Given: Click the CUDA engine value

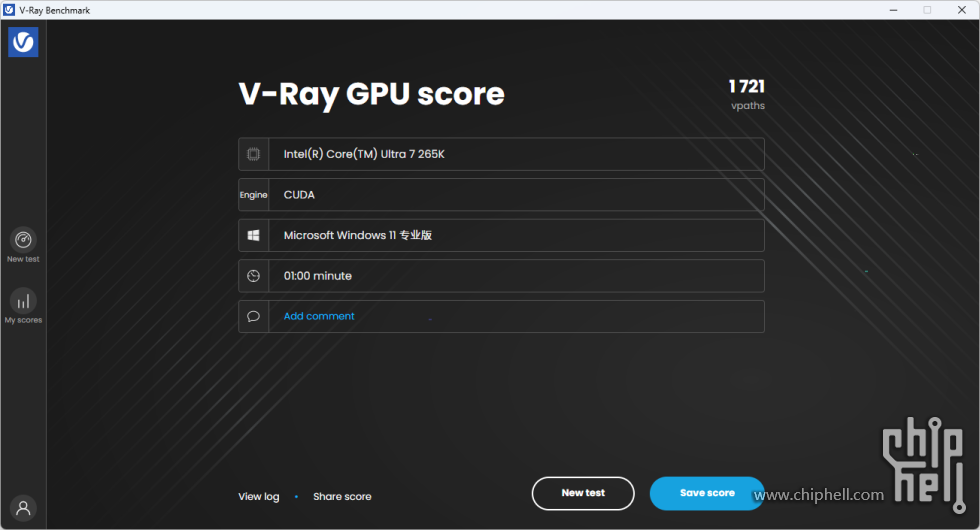Looking at the screenshot, I should click(x=299, y=194).
